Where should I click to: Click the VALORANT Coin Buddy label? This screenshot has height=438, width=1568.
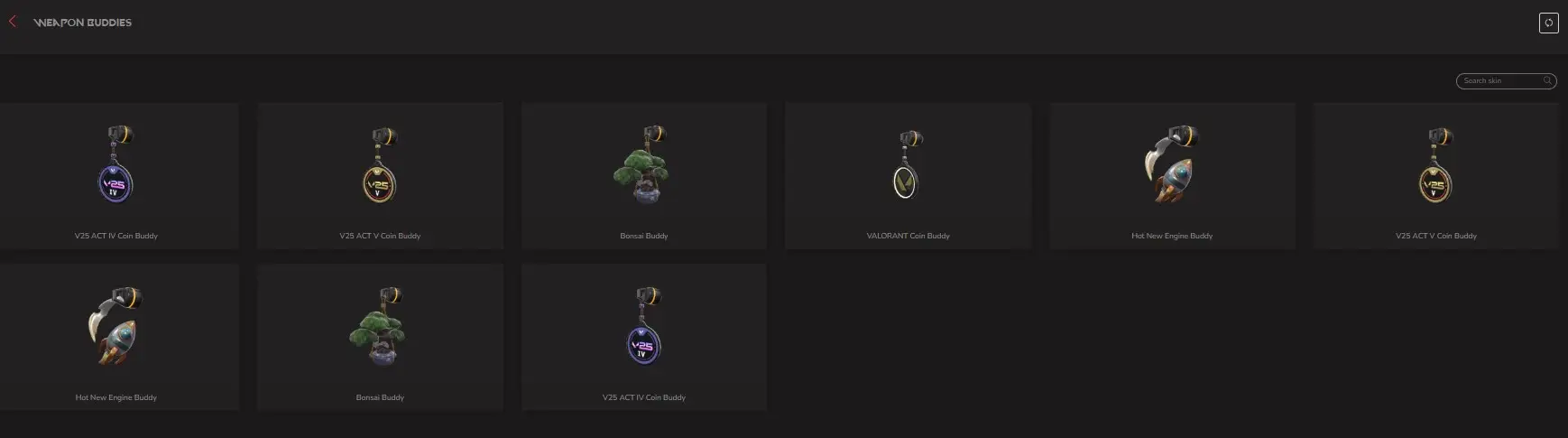click(908, 236)
